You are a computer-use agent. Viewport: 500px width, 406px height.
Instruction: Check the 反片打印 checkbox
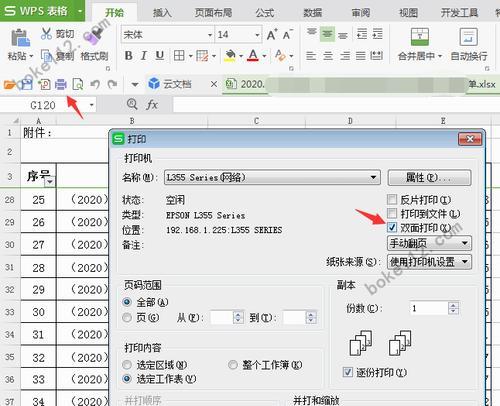pyautogui.click(x=392, y=200)
